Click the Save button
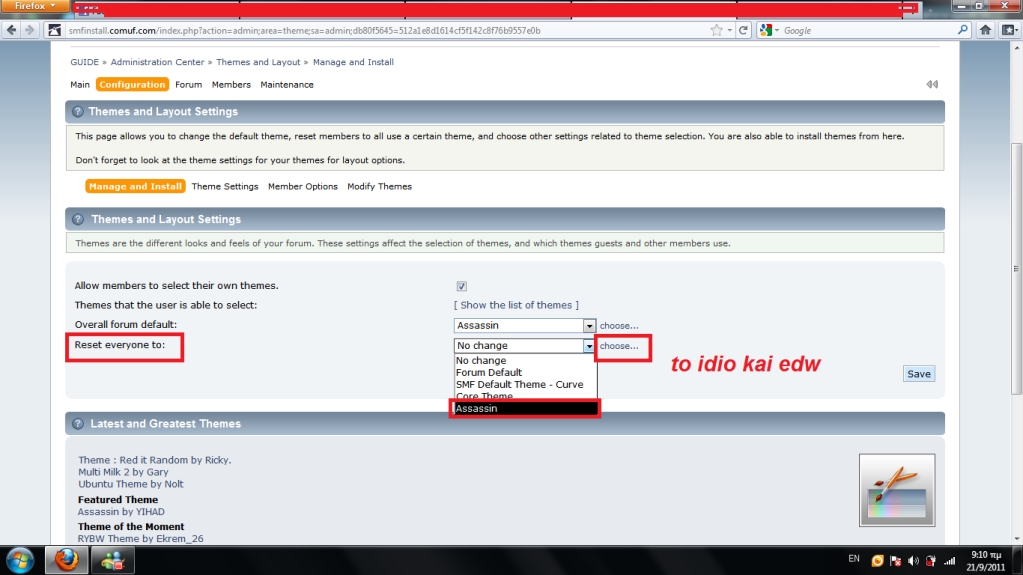1023x575 pixels. 918,374
